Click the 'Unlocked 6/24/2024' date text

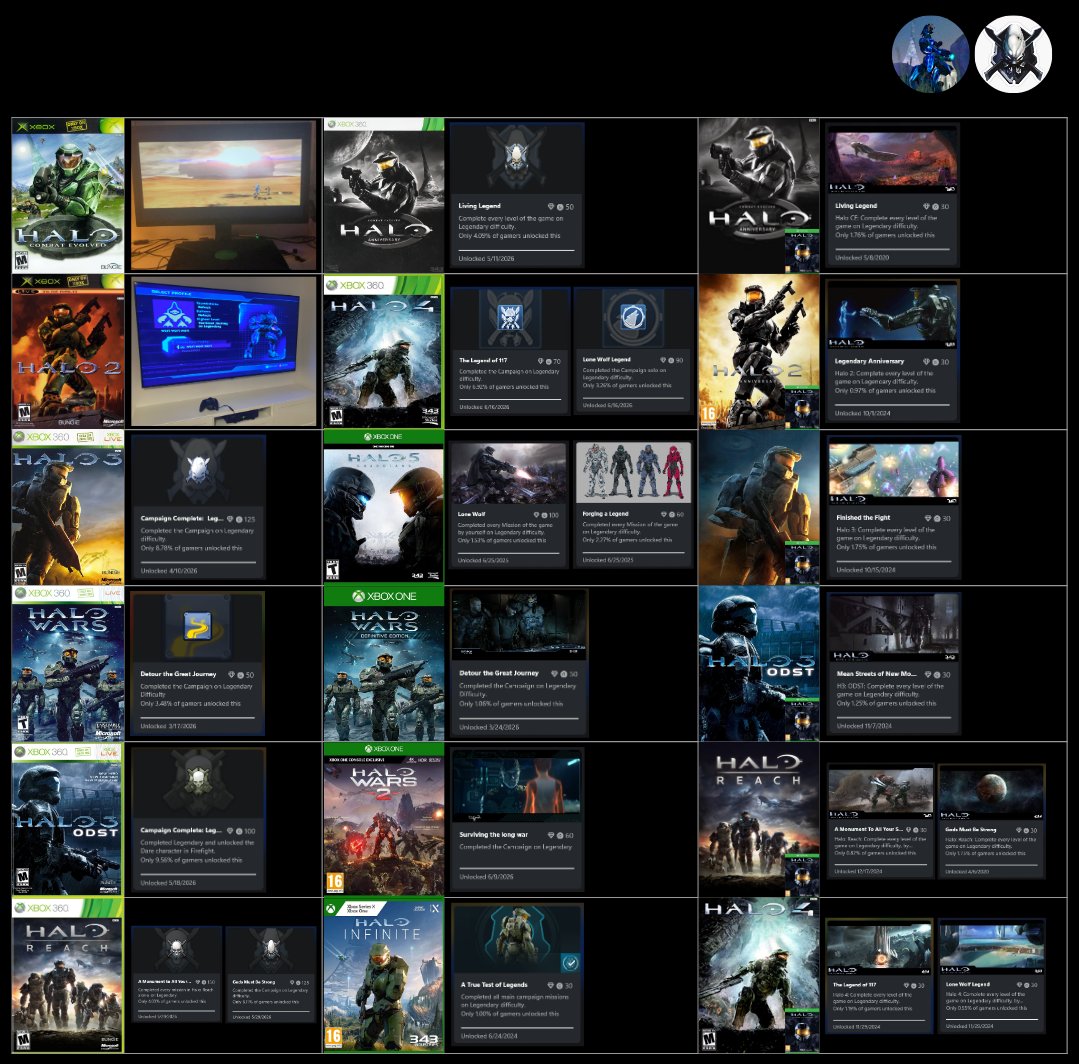click(489, 1036)
